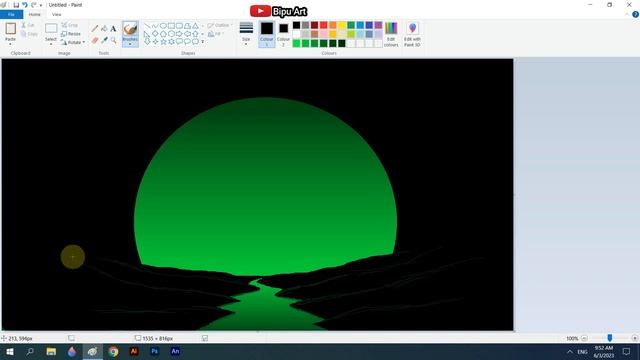Open Chrome from the taskbar
The height and width of the screenshot is (360, 640).
113,351
